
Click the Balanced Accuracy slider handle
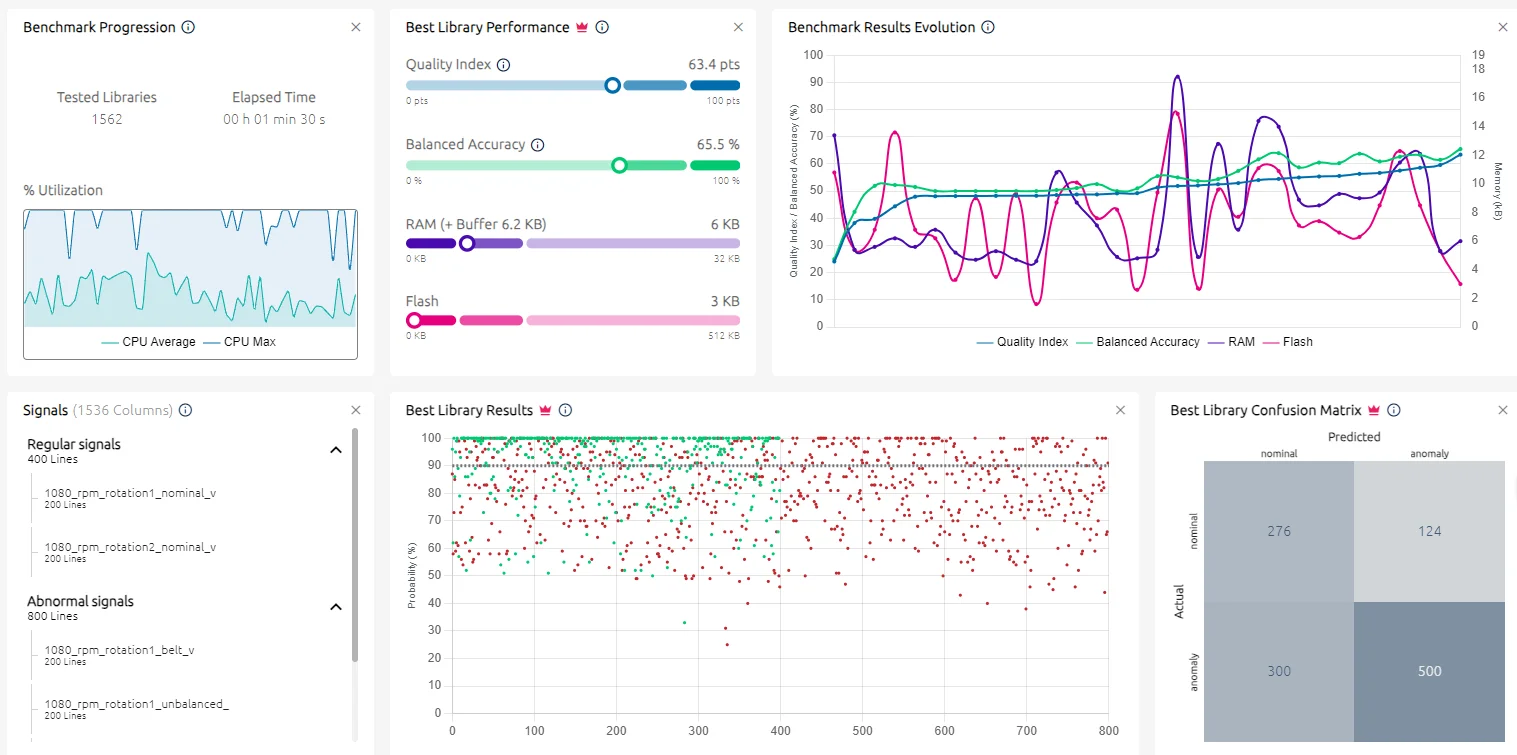619,165
